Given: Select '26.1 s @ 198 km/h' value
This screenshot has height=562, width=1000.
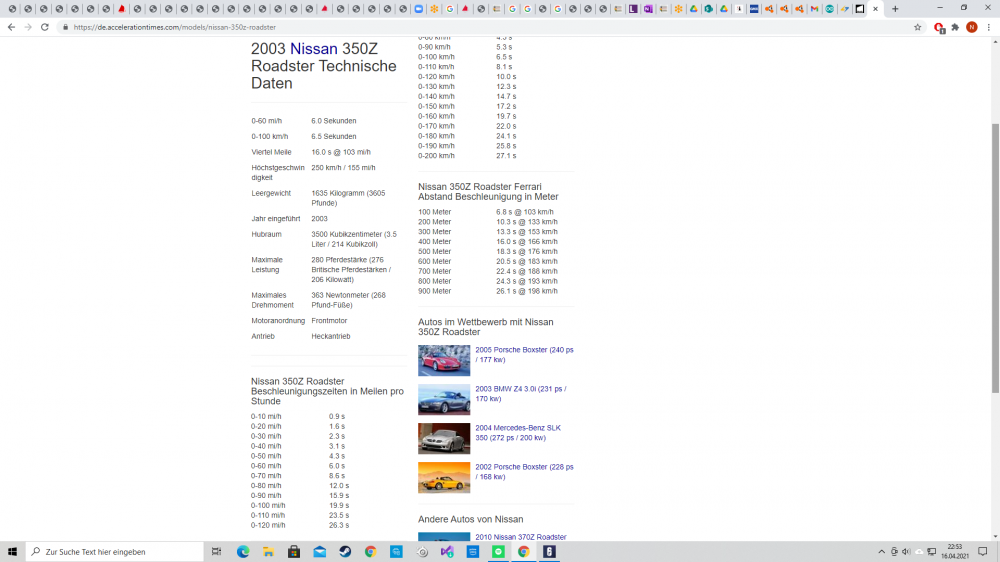Looking at the screenshot, I should point(527,291).
